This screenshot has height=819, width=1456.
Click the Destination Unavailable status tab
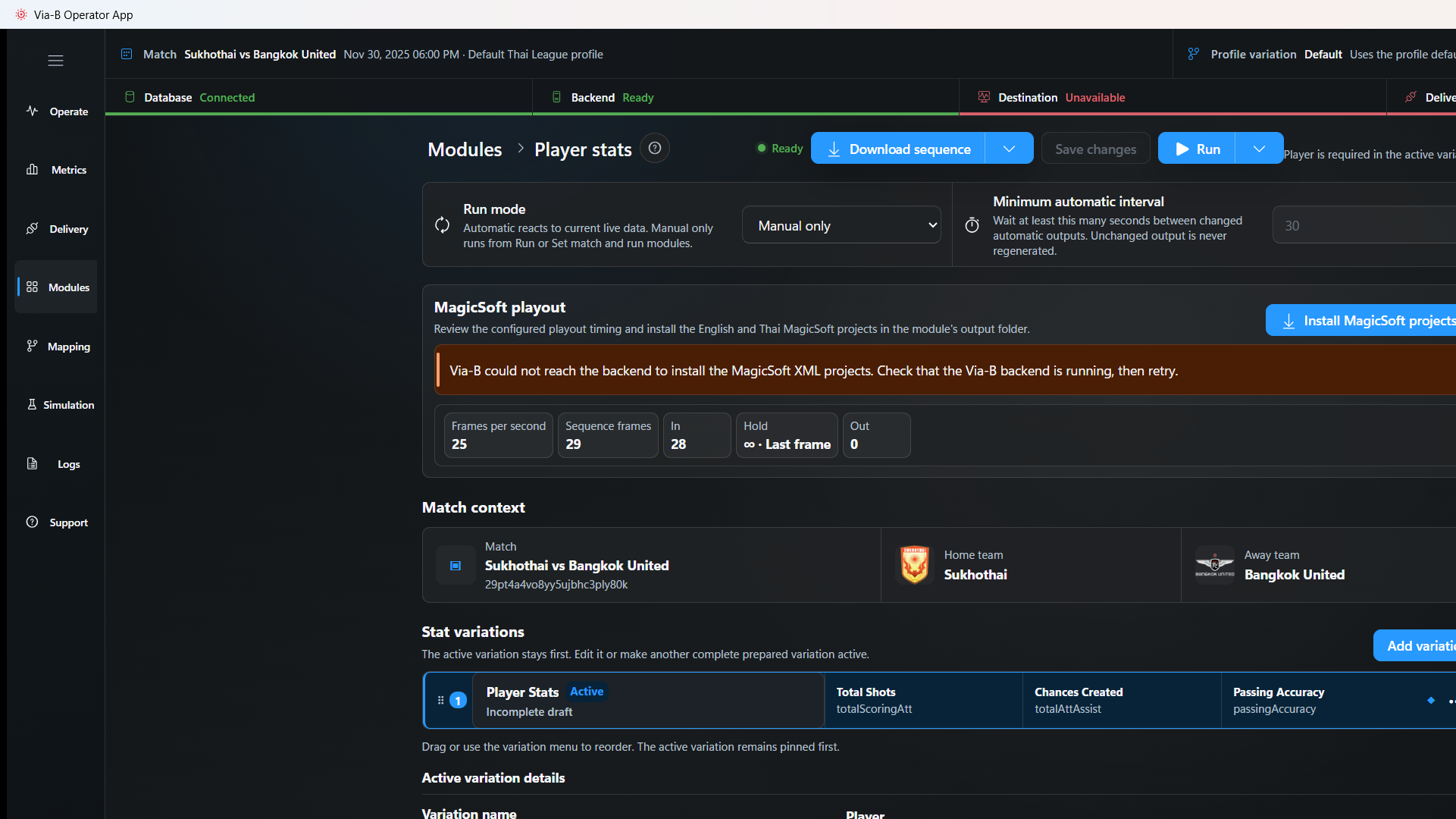click(x=1173, y=97)
